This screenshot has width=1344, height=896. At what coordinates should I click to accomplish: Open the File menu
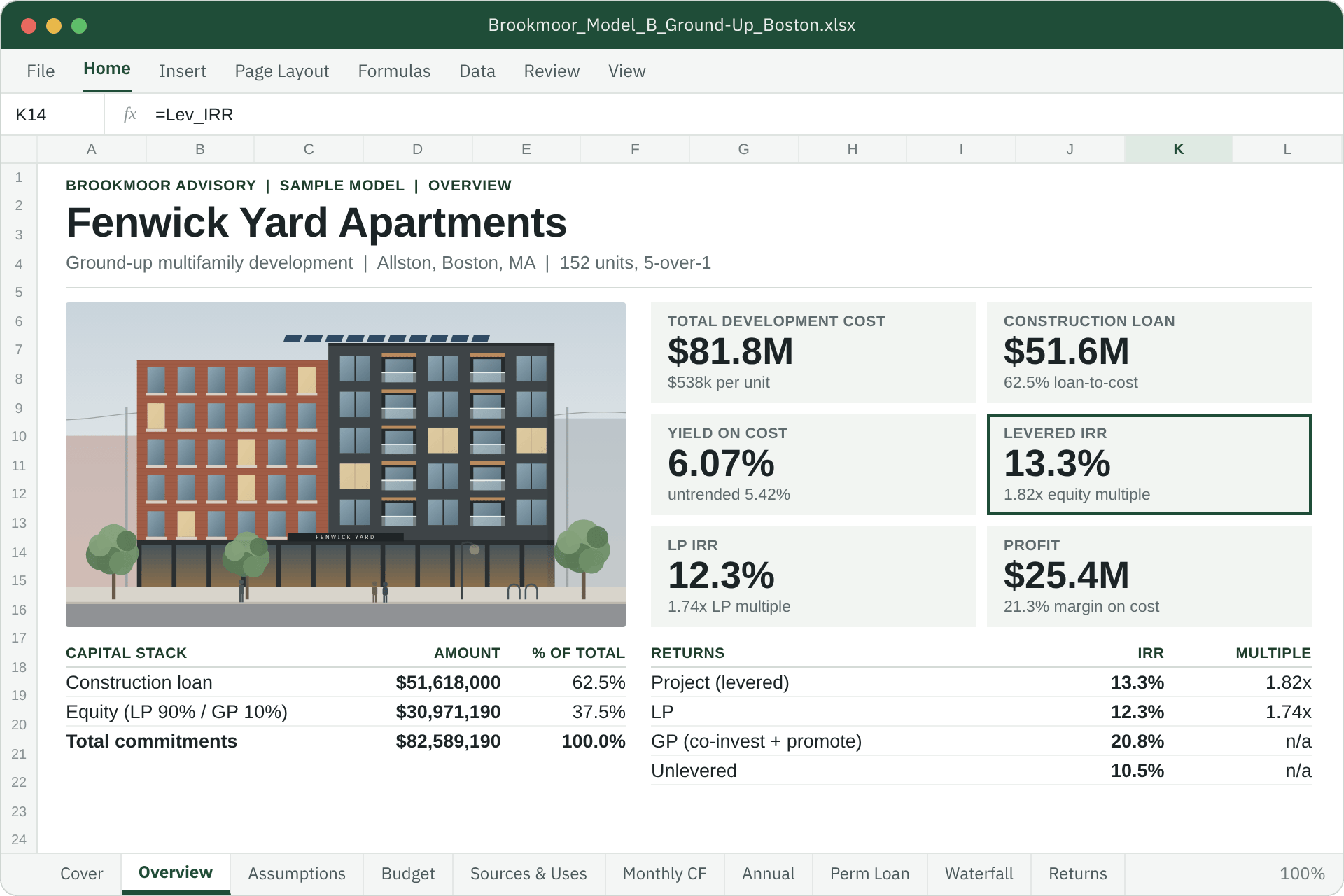[41, 71]
